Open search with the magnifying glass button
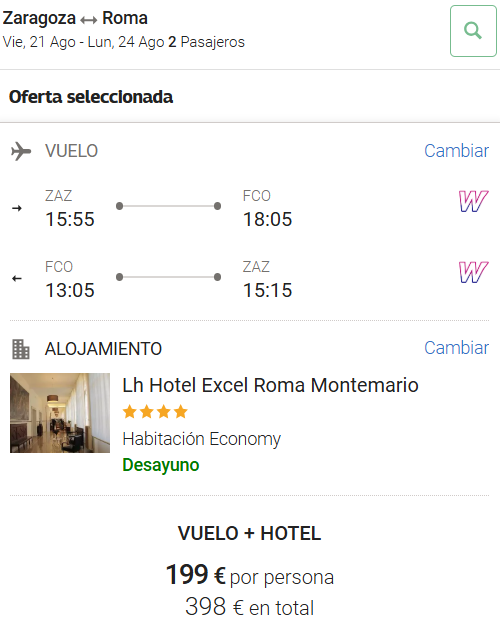 (473, 31)
